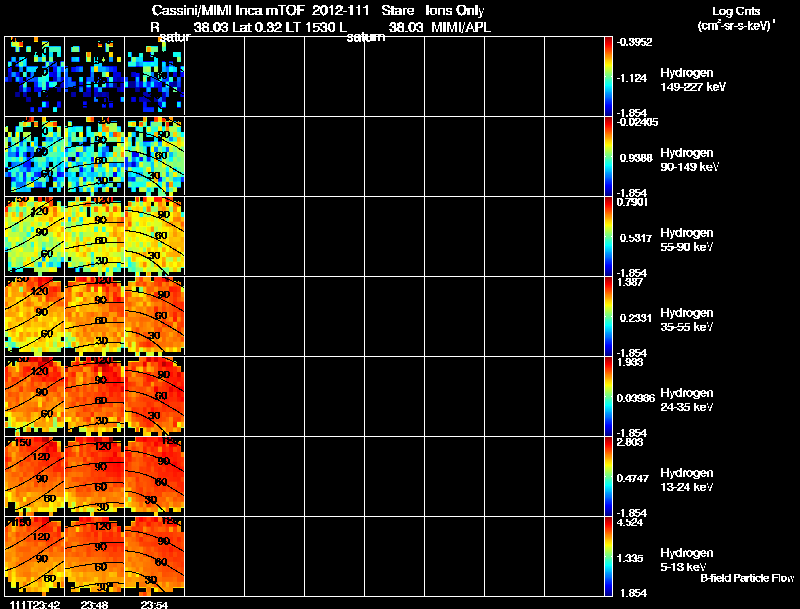Click the 149-227 keV image at 23:42
Screen dimensions: 800x609
pyautogui.click(x=35, y=76)
